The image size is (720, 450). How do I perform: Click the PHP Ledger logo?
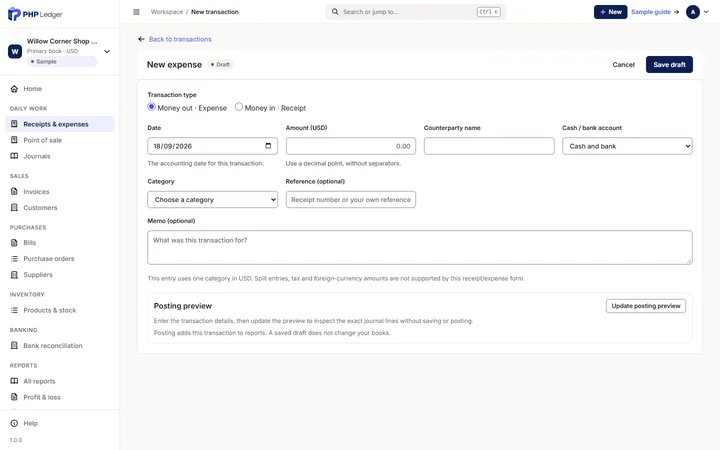coord(35,14)
